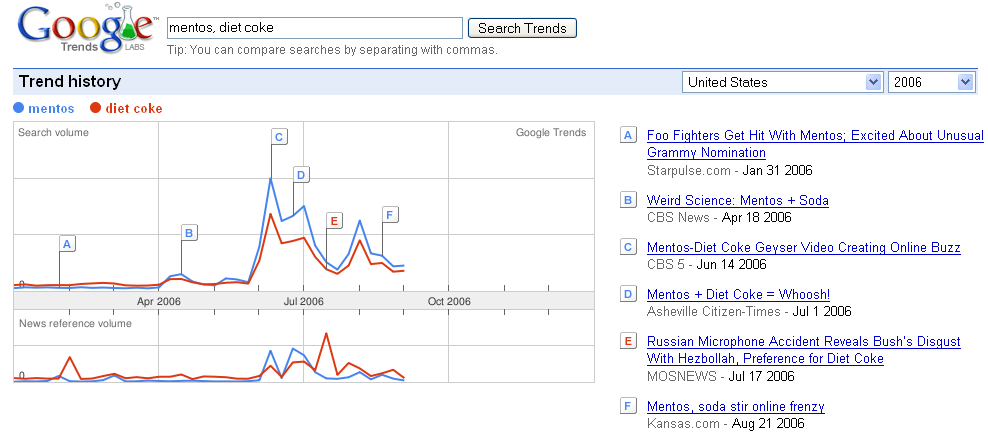Select marker flag E on the chart

click(x=334, y=221)
